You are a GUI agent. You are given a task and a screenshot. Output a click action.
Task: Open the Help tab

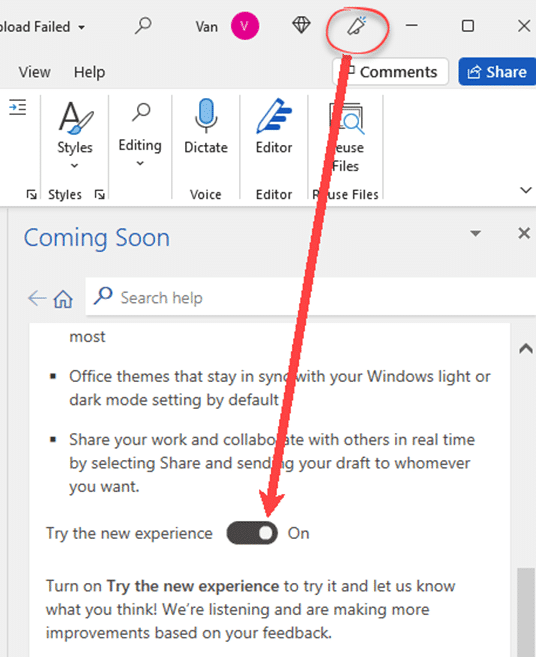tap(89, 72)
